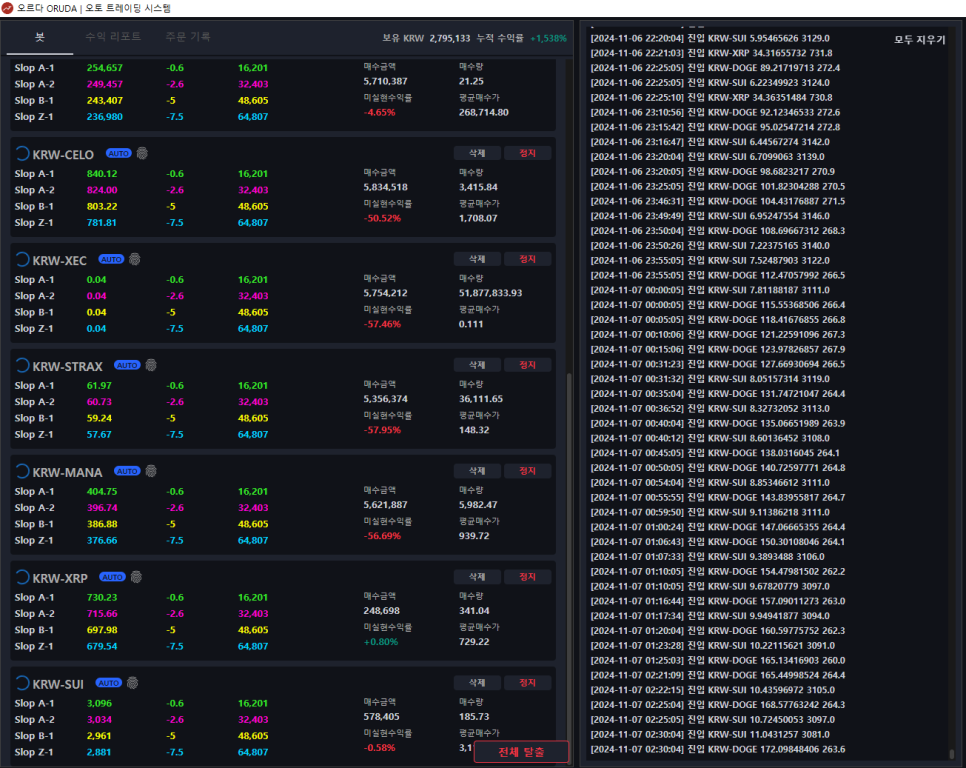
Task: Stop the KRW-CELO bot with 정지
Action: 527,153
